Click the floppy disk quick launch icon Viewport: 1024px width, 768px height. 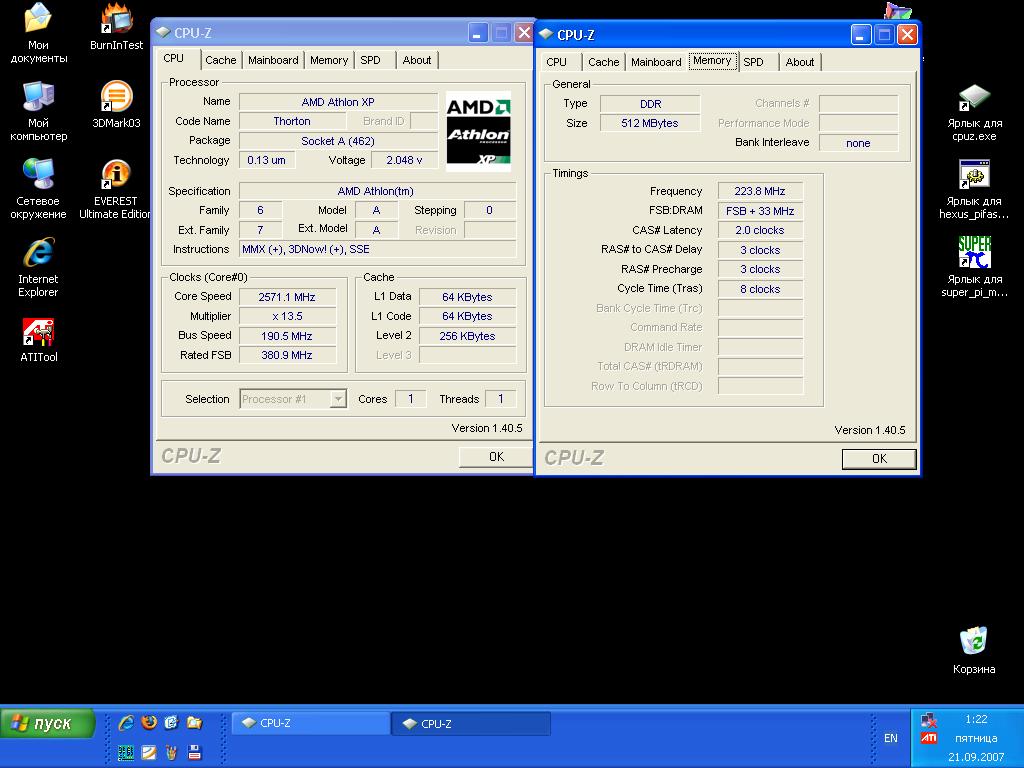194,752
